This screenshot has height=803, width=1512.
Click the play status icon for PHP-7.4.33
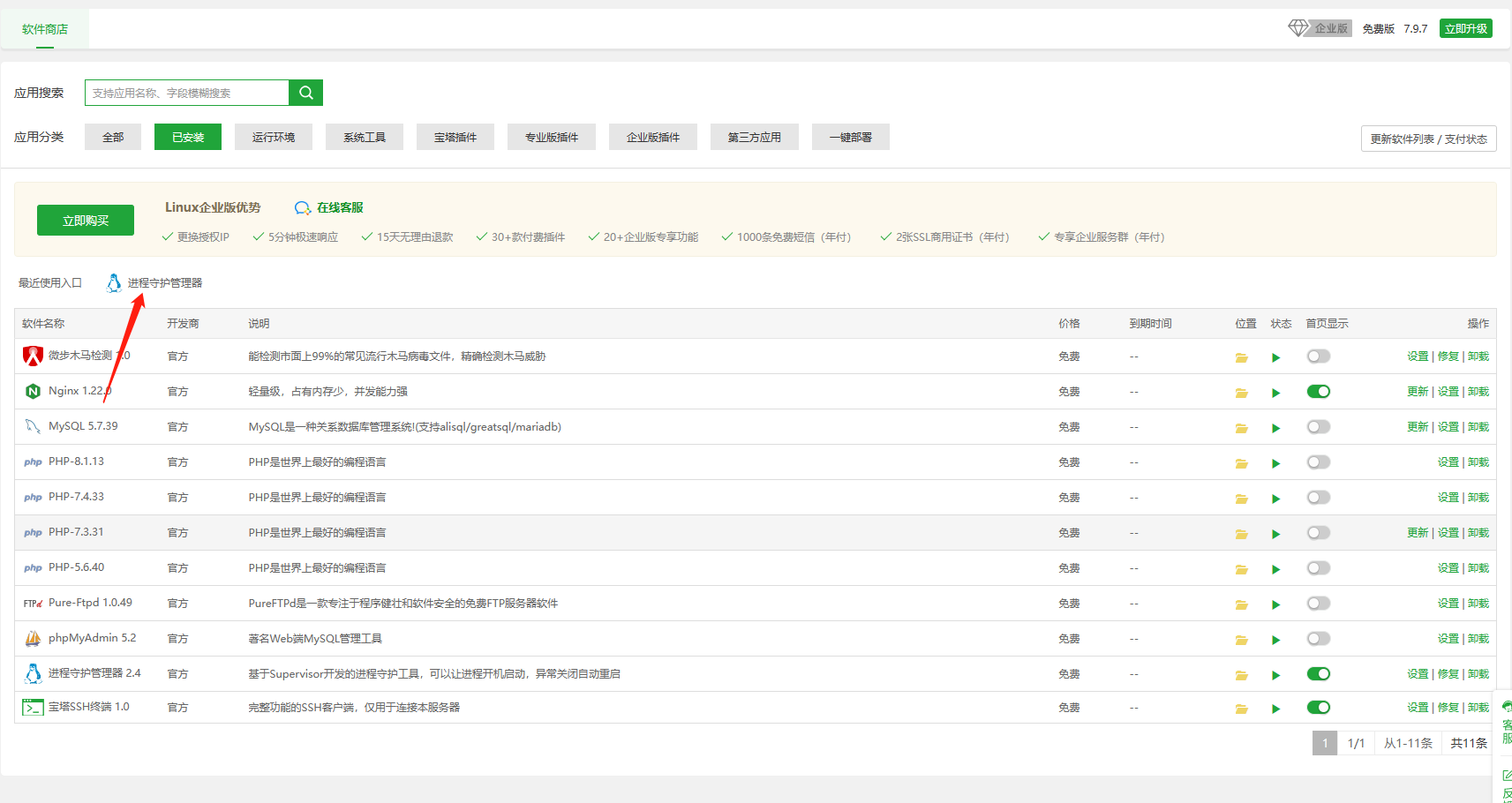(1276, 499)
